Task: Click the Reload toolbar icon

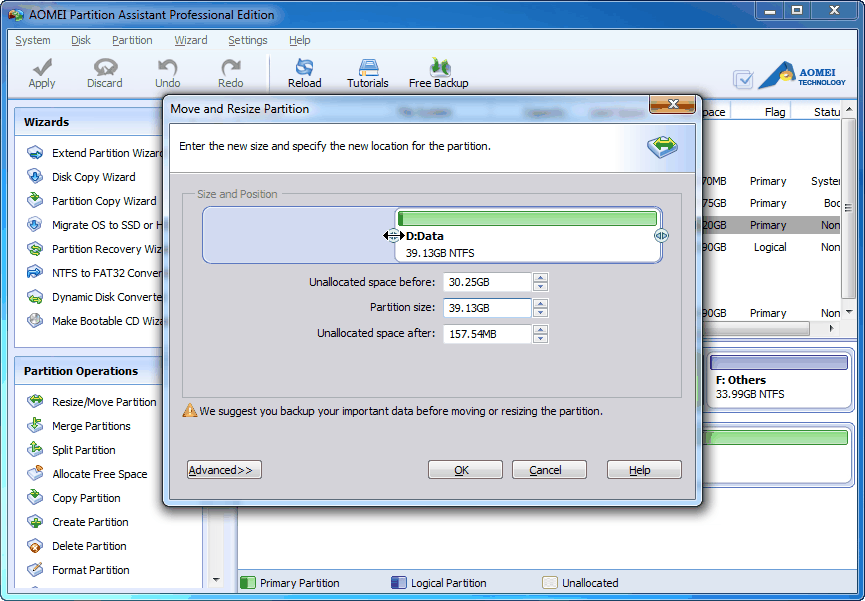Action: point(304,67)
